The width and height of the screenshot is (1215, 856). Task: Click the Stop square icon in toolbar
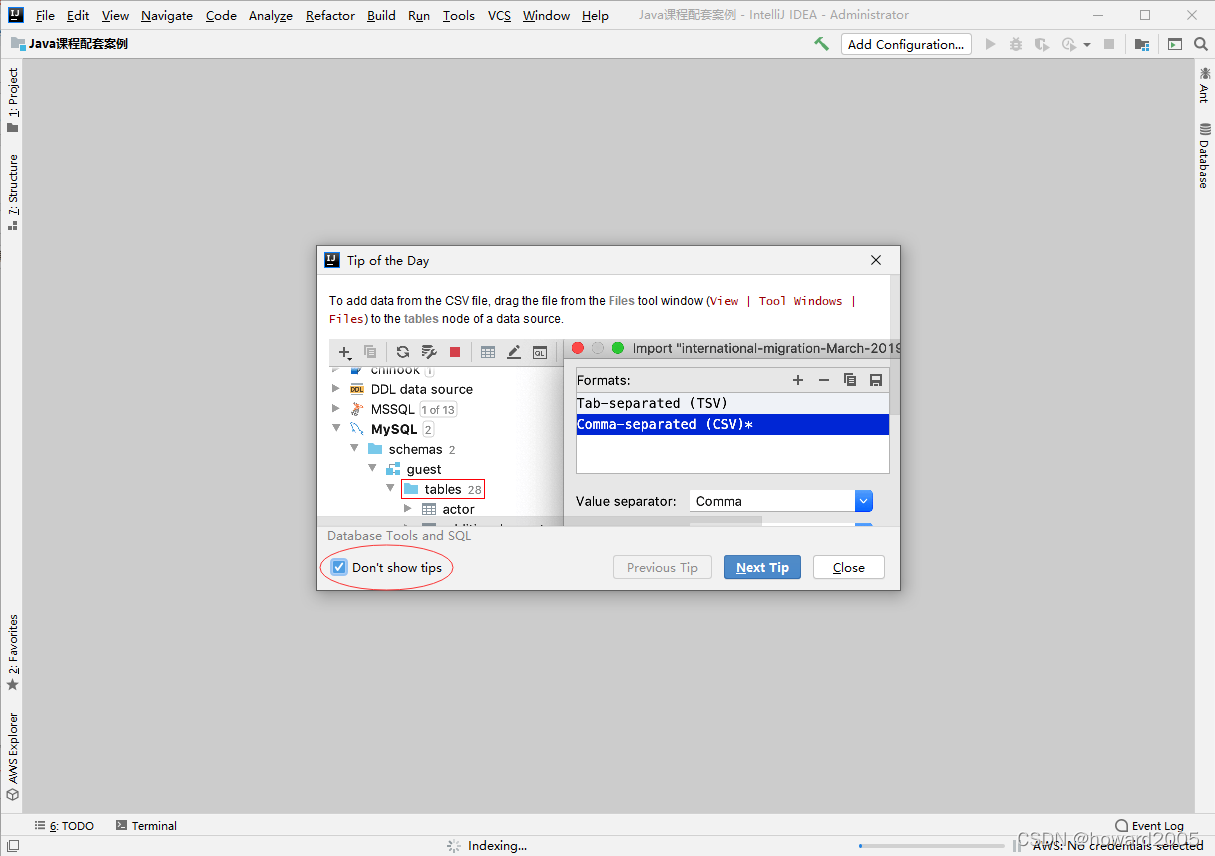click(1109, 44)
